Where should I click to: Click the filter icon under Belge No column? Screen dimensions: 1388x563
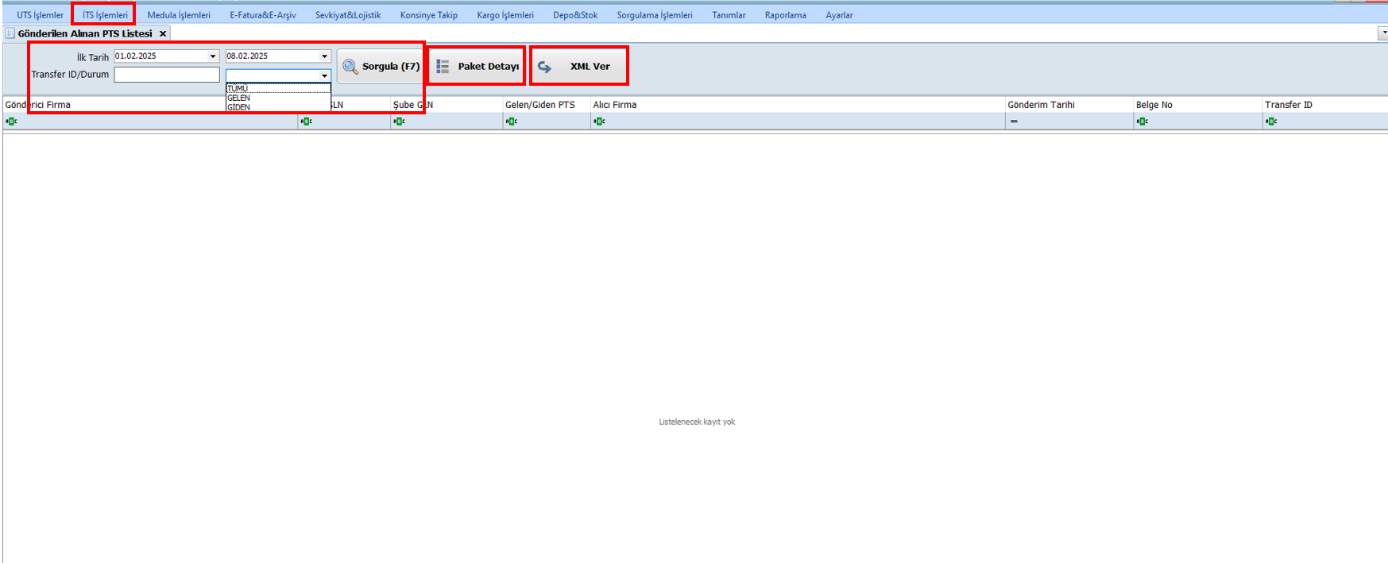tap(1142, 121)
